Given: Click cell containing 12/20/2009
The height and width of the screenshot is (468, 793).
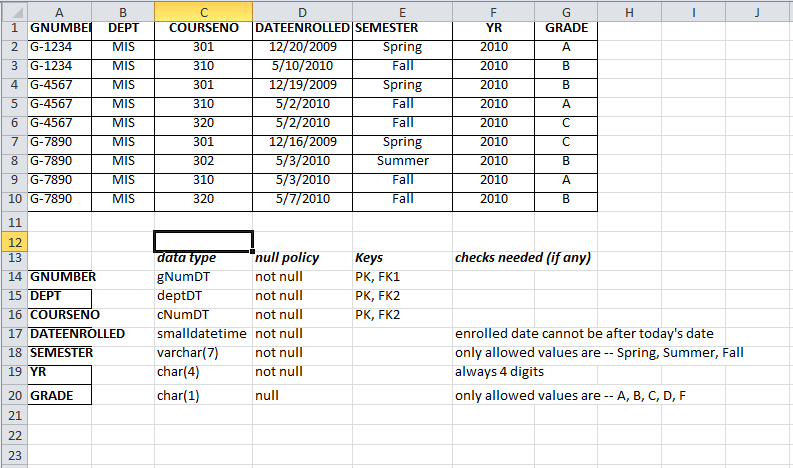Looking at the screenshot, I should pos(302,47).
